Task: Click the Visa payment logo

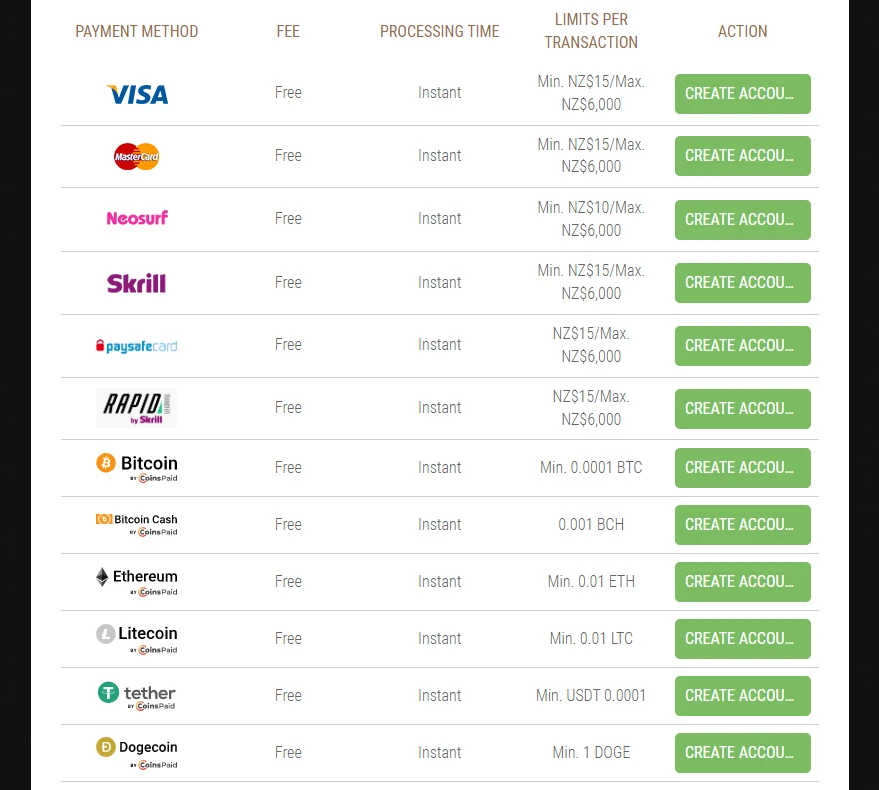Action: pos(137,94)
